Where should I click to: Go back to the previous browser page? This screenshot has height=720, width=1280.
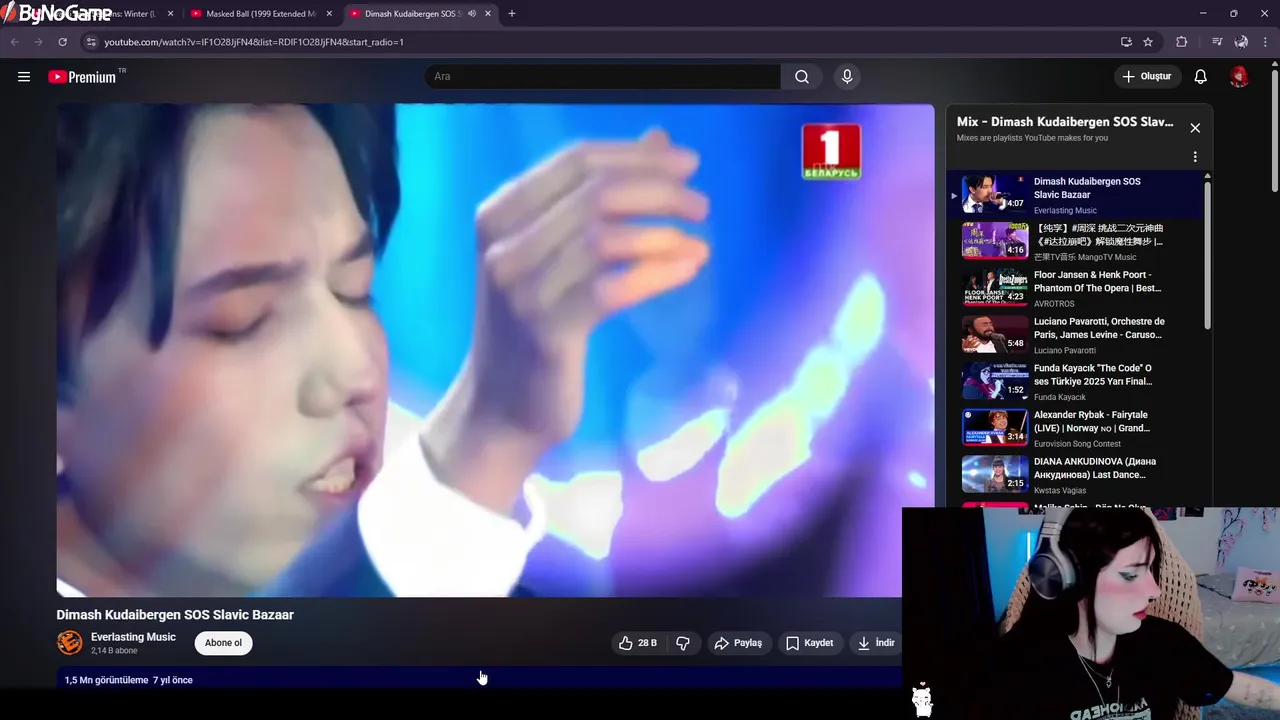(x=14, y=42)
